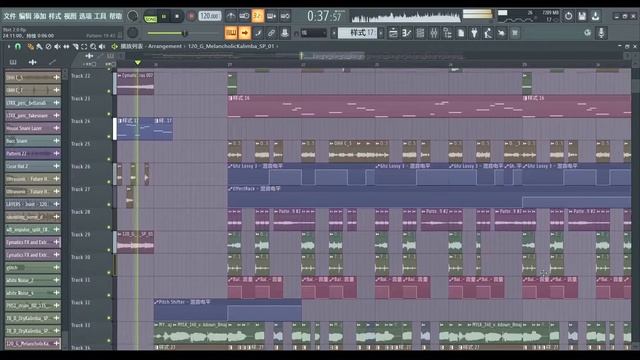640x360 pixels.
Task: Click the microphone one-click recording icon
Action: coord(601,33)
